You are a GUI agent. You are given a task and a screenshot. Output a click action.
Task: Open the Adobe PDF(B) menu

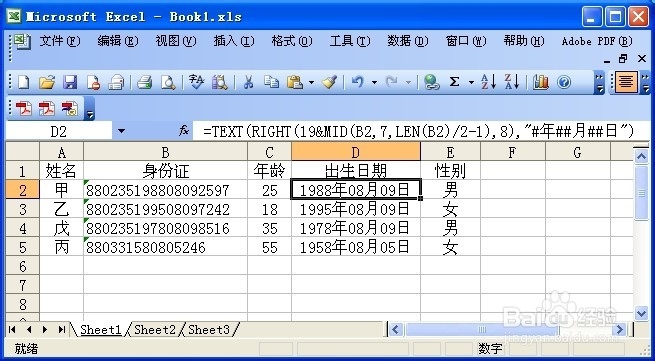coord(597,41)
